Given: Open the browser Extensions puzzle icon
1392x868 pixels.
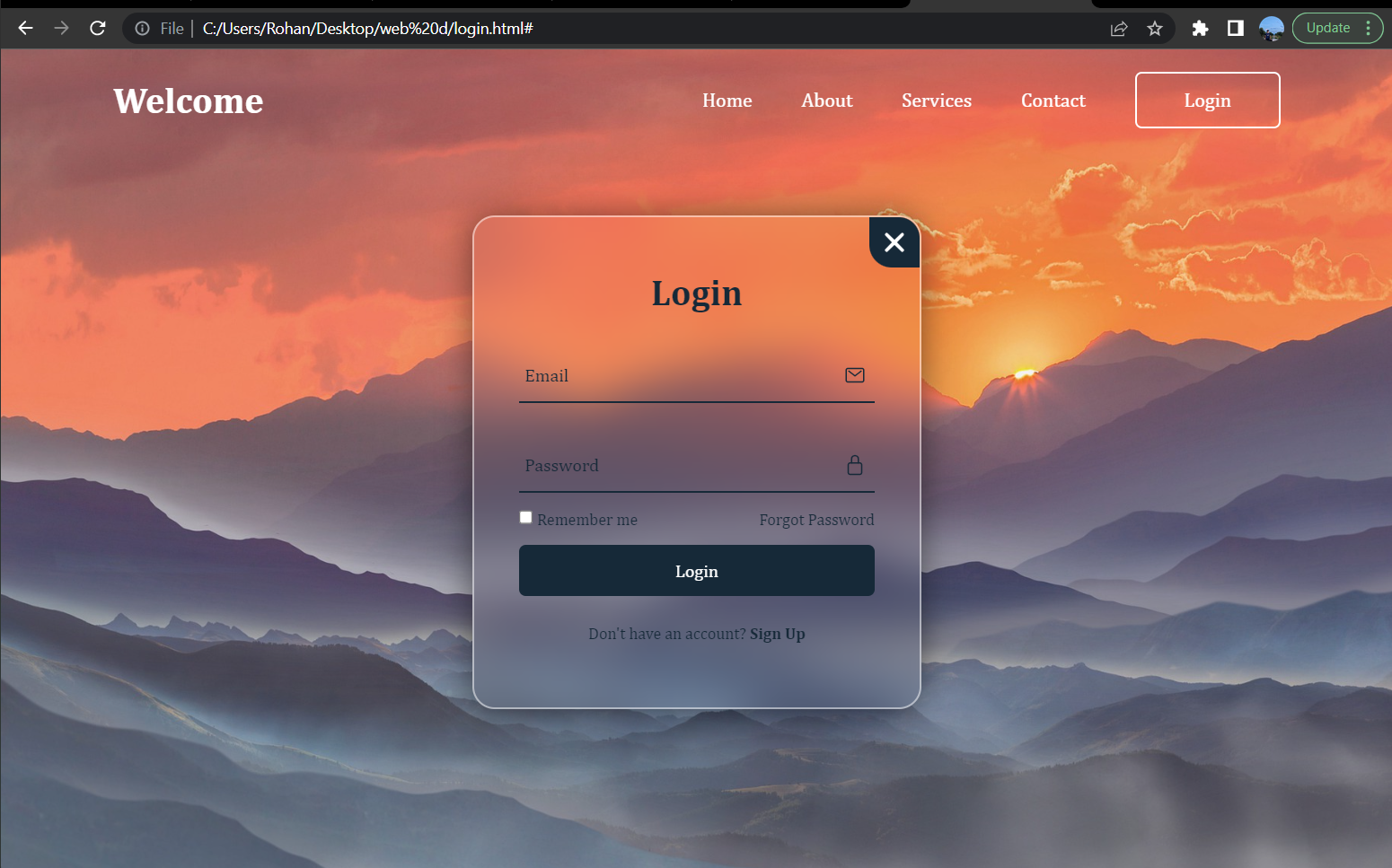Looking at the screenshot, I should coord(1200,29).
